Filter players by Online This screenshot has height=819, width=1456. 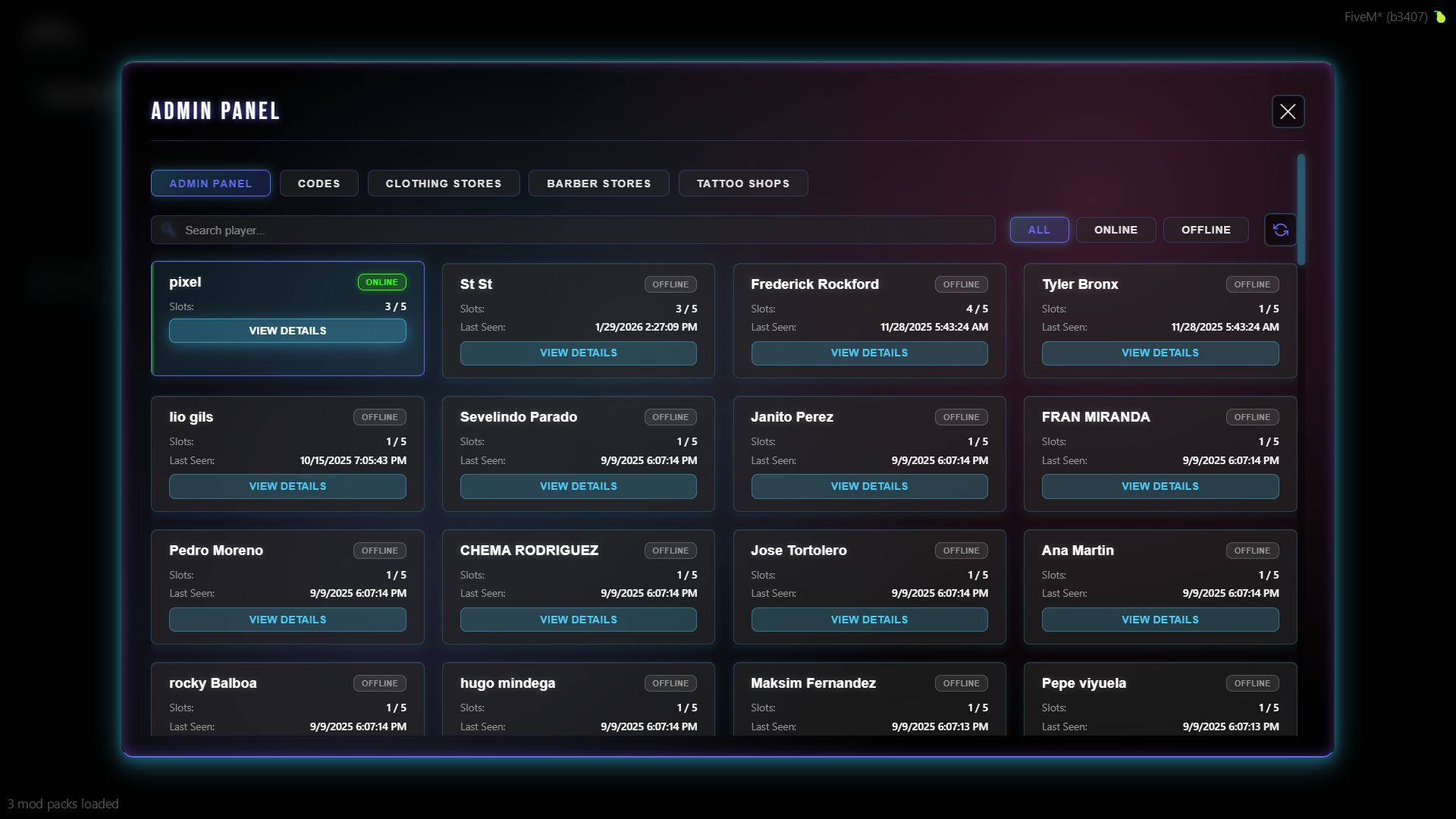click(1116, 230)
